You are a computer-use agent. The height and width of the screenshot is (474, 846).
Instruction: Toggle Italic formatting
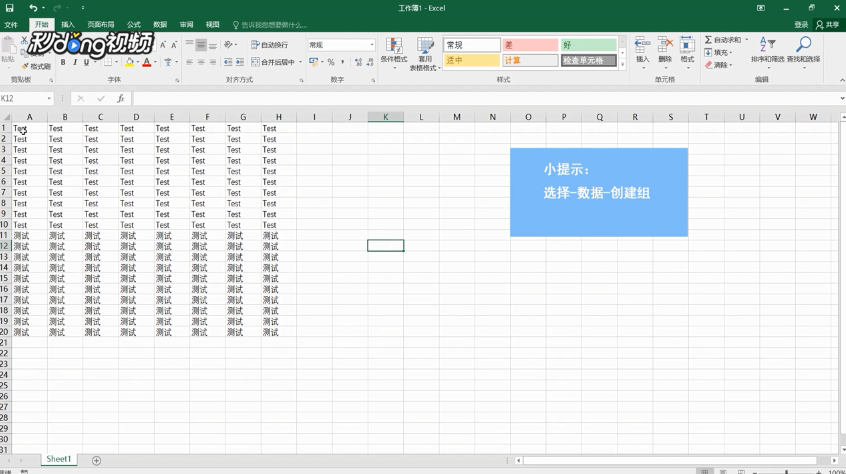74,63
